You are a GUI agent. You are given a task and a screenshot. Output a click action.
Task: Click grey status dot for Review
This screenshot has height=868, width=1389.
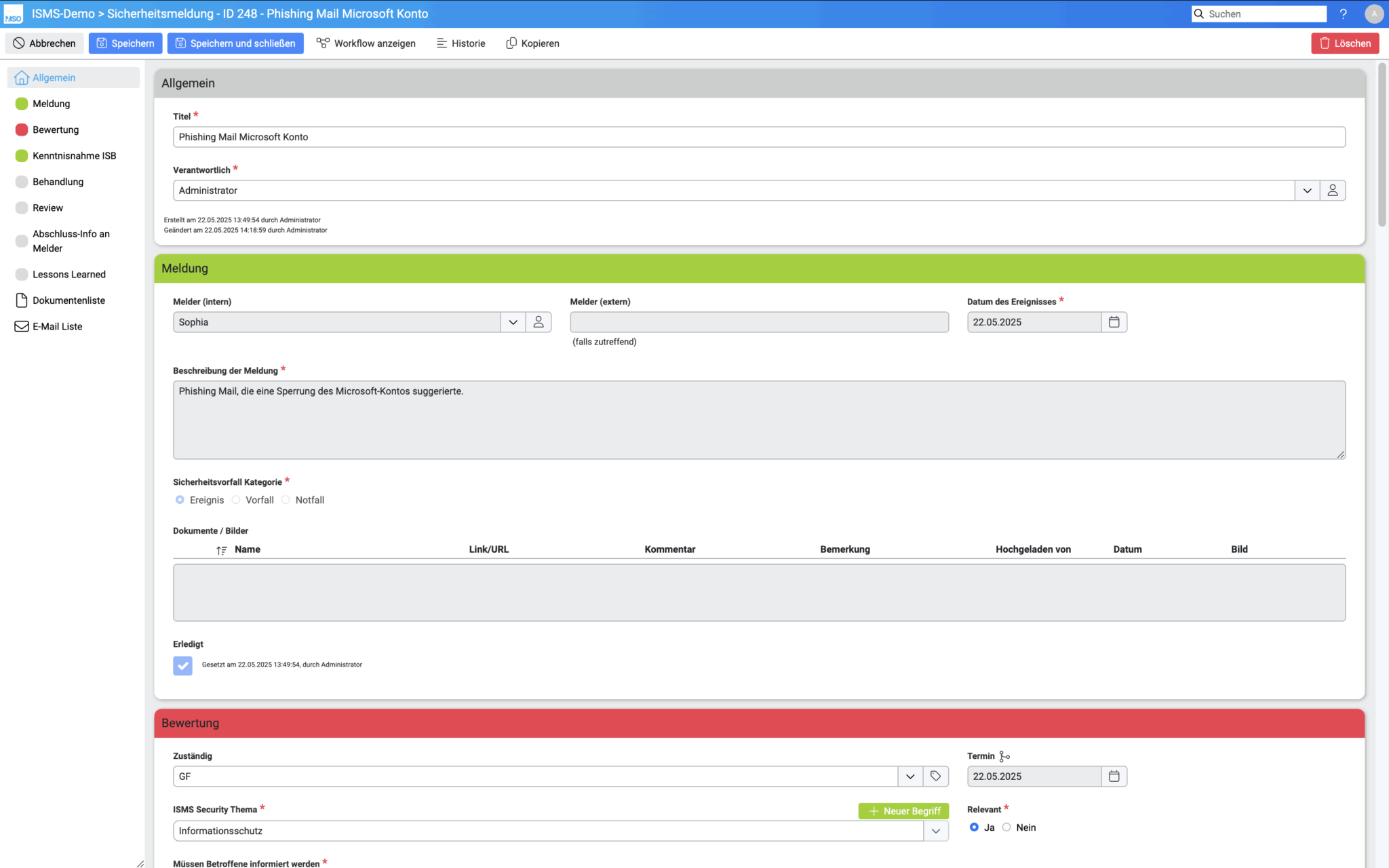(22, 208)
